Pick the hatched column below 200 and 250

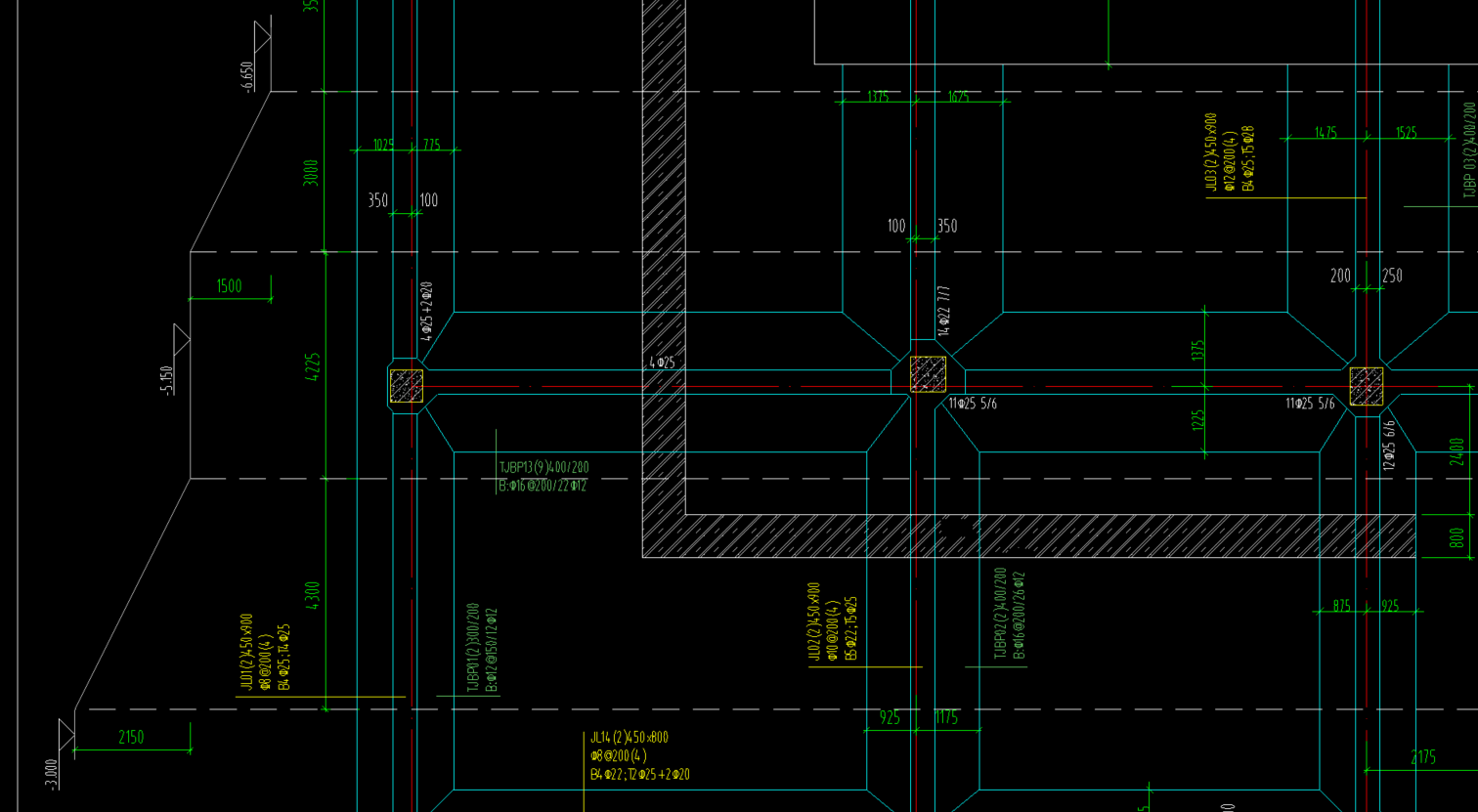pyautogui.click(x=1367, y=386)
